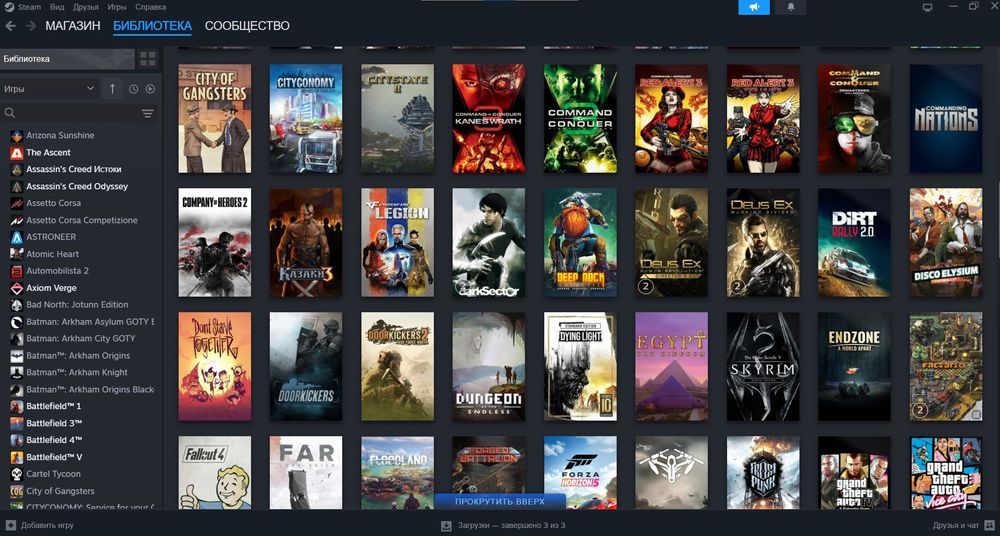Screen dimensions: 1000x536
Task: Select The Ascent in the game list
Action: point(48,153)
